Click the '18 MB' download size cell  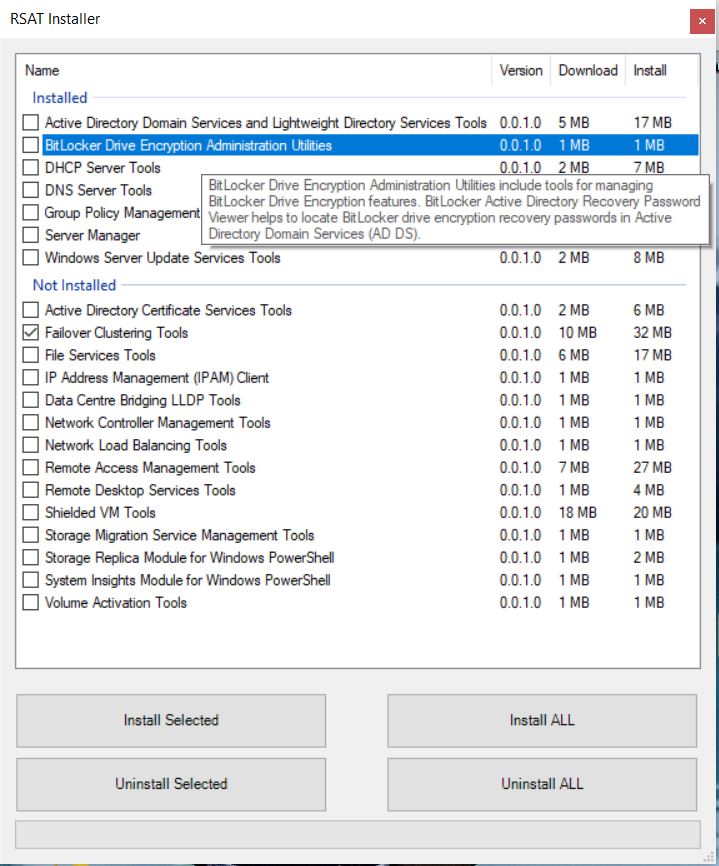click(x=578, y=513)
